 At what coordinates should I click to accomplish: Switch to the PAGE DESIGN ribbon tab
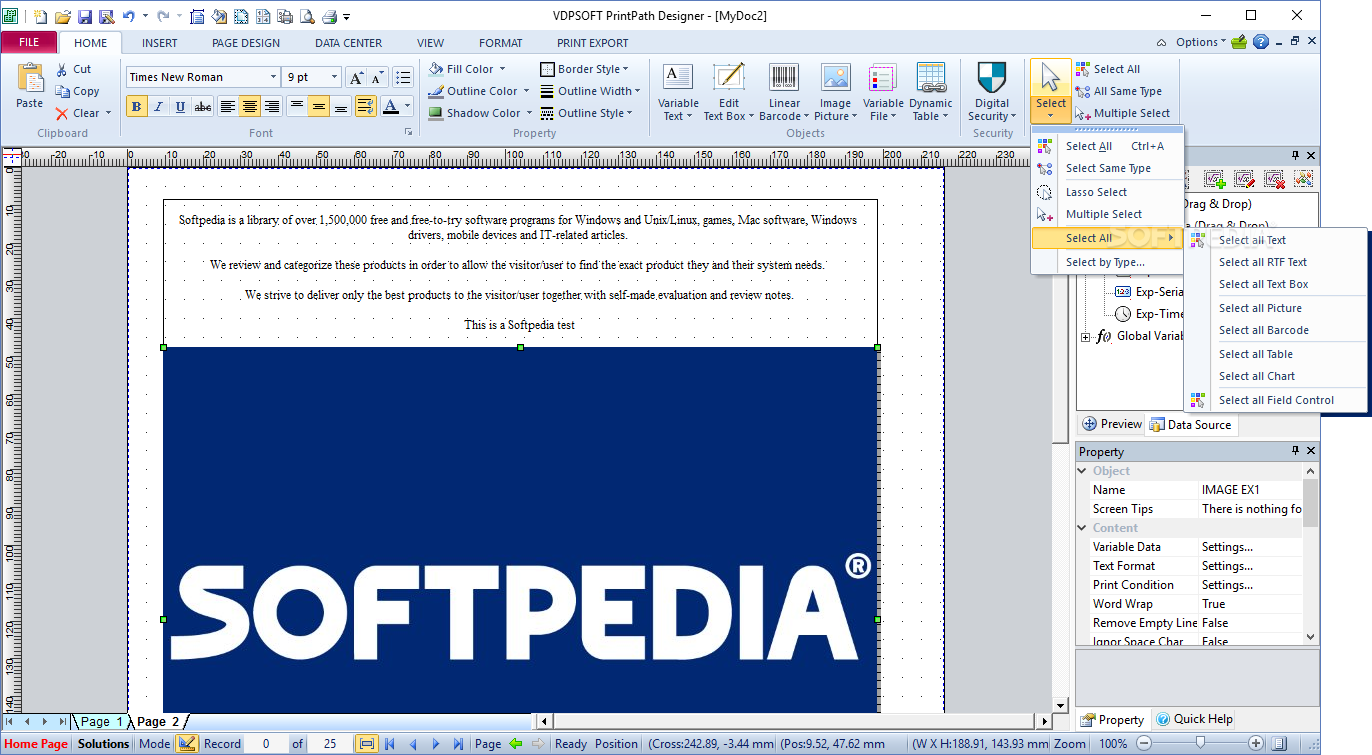246,43
